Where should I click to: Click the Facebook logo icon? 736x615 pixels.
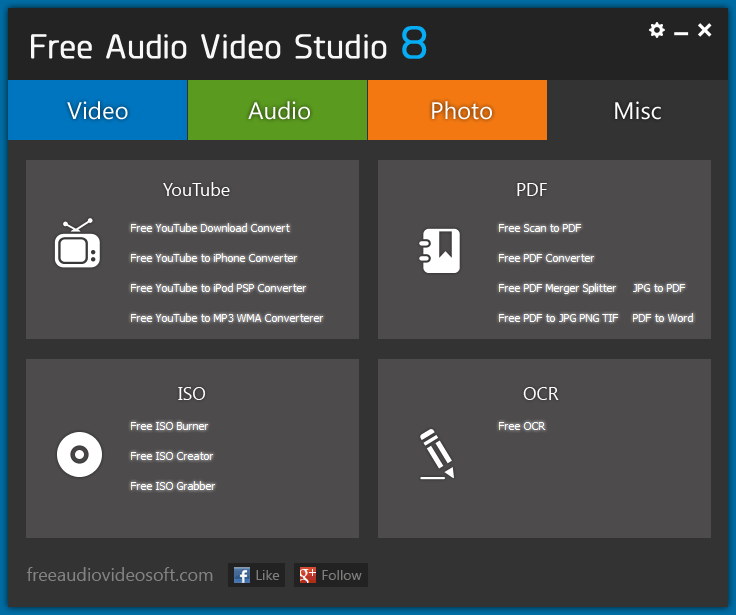click(242, 575)
